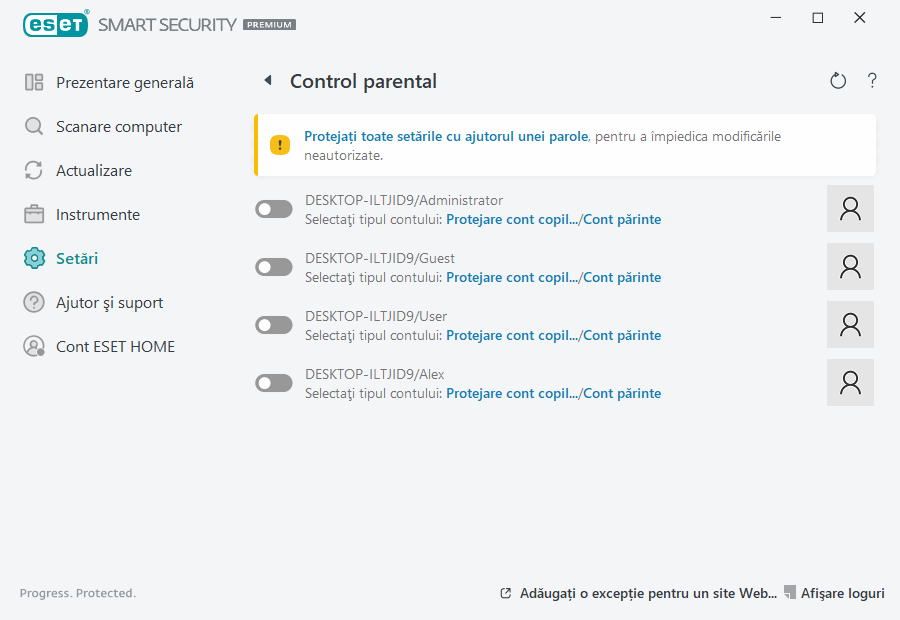Click the Scanare computer magnifier icon
Image resolution: width=900 pixels, height=620 pixels.
coord(33,126)
